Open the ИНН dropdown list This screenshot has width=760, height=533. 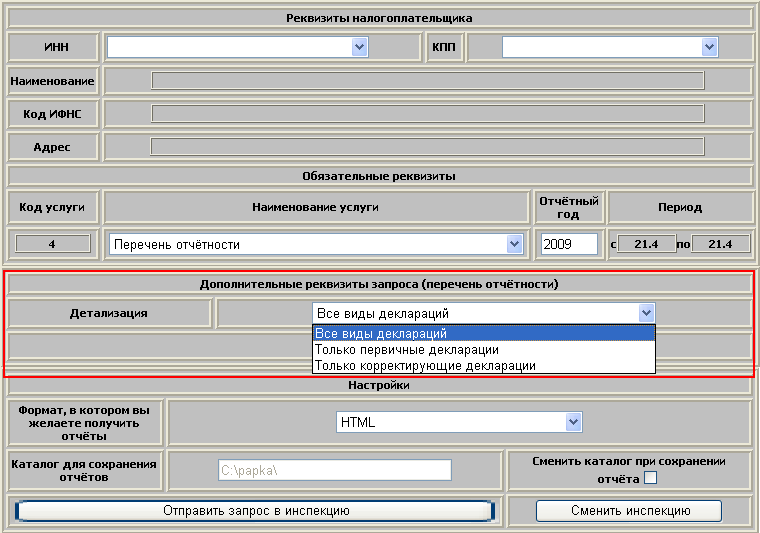point(359,47)
